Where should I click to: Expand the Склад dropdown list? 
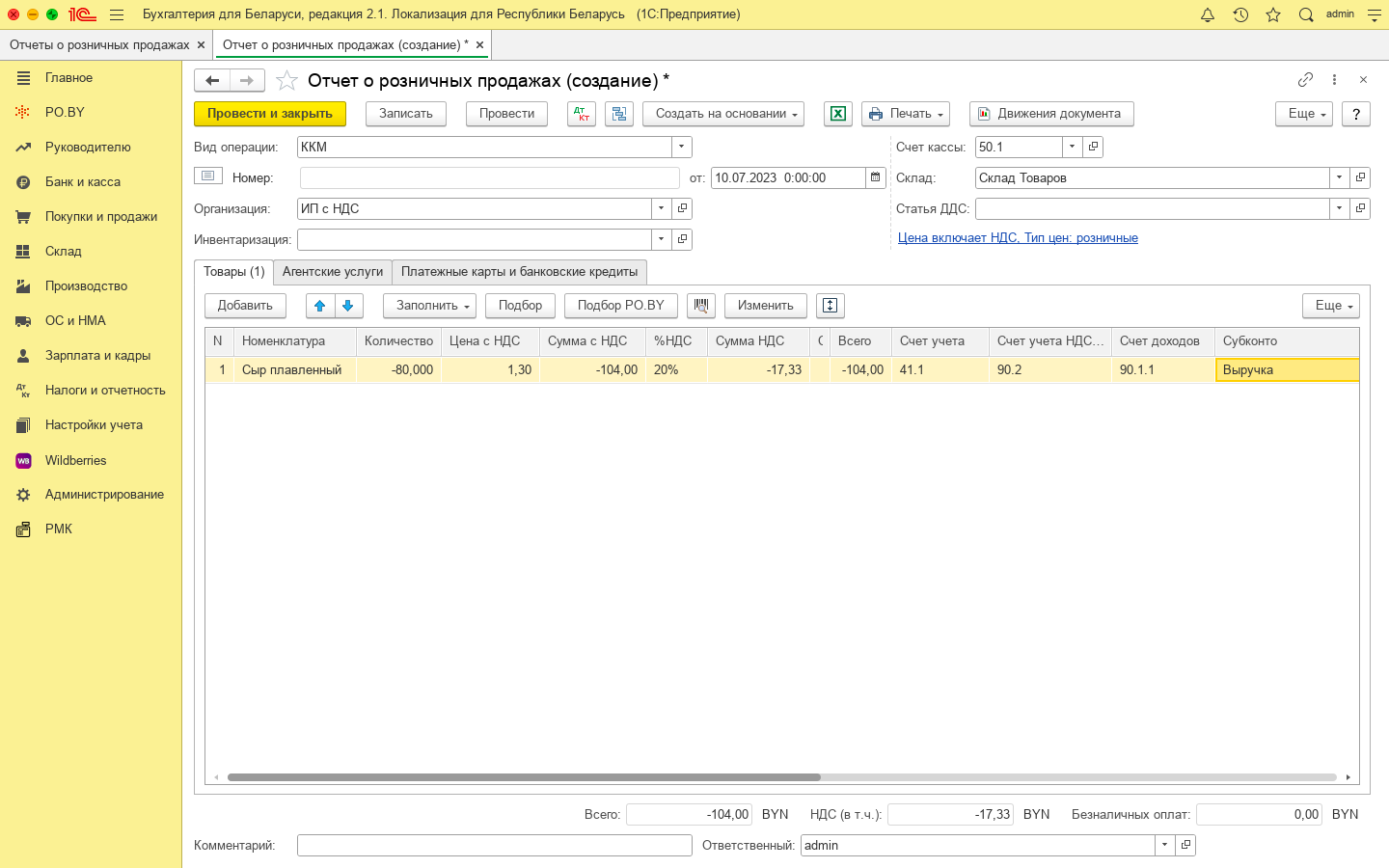coord(1339,177)
